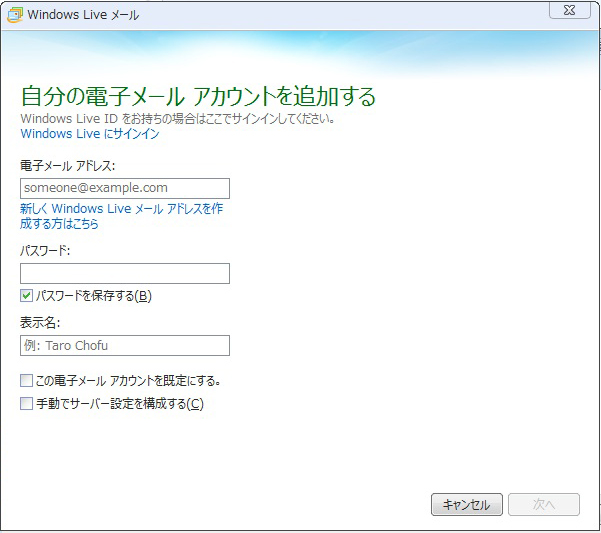The height and width of the screenshot is (533, 601).
Task: Focus the 表示名 input field
Action: (125, 345)
